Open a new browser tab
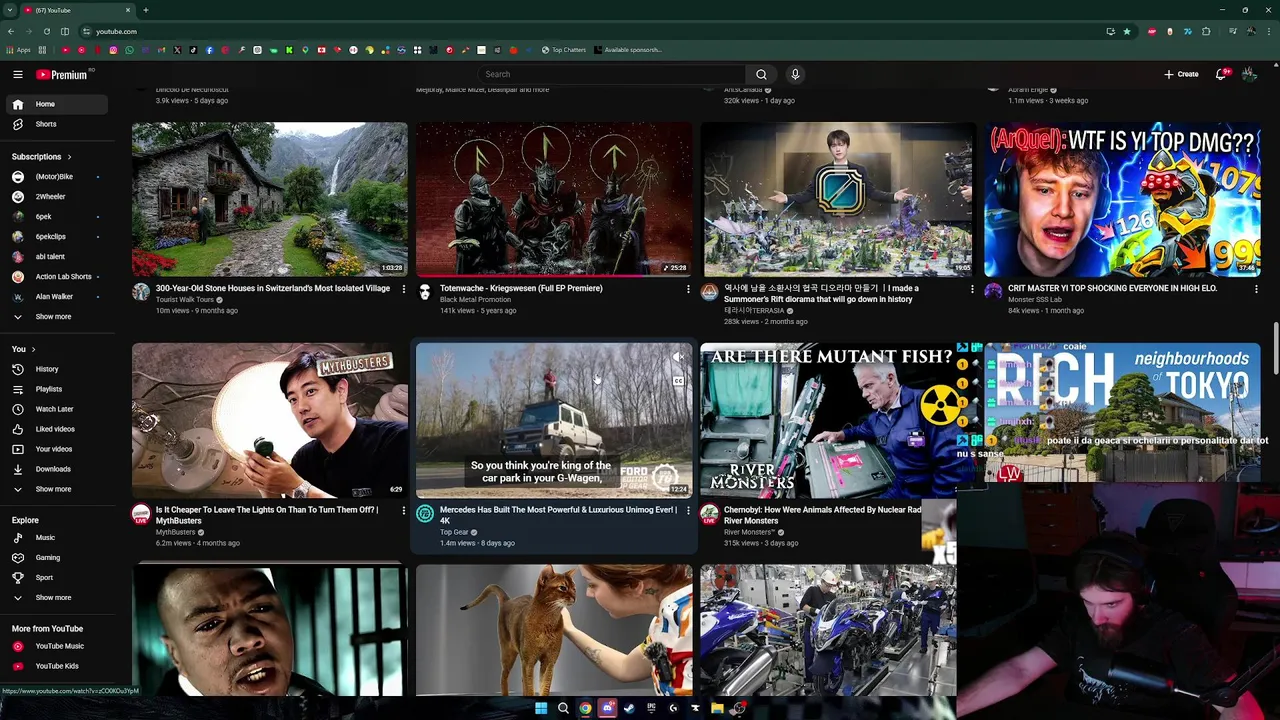The width and height of the screenshot is (1280, 720). 145,10
